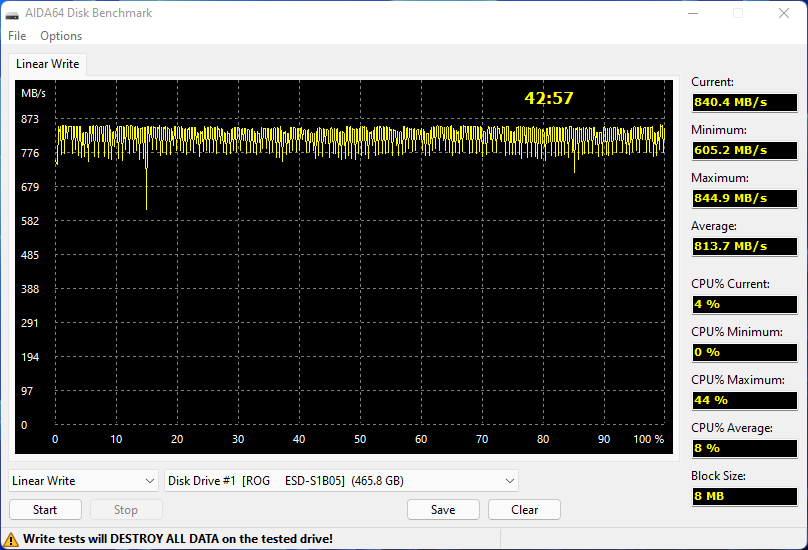Select the Linear Write tab
Screen dimensions: 808x550
(x=47, y=64)
